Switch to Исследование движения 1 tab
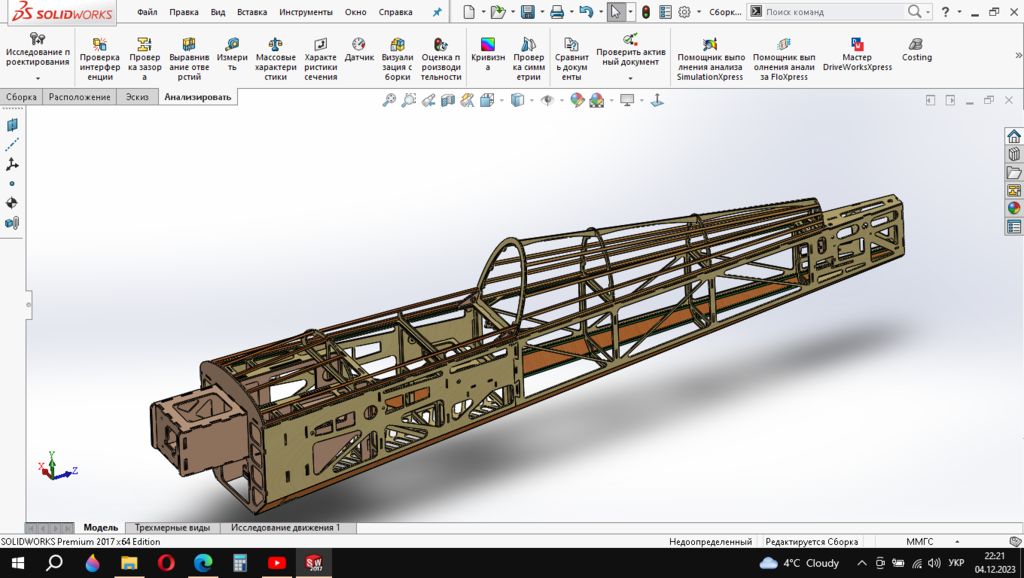This screenshot has height=578, width=1024. [285, 527]
